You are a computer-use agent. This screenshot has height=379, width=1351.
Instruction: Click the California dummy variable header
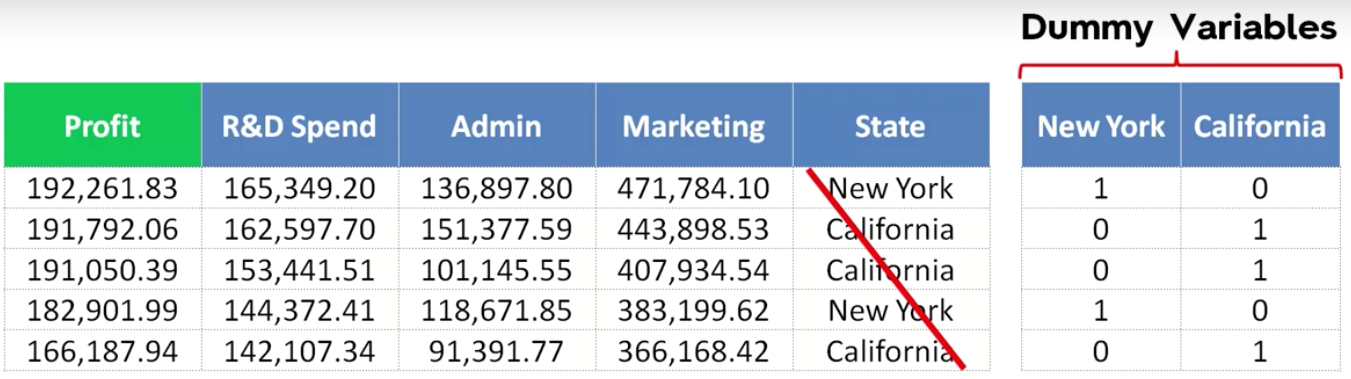click(1260, 125)
